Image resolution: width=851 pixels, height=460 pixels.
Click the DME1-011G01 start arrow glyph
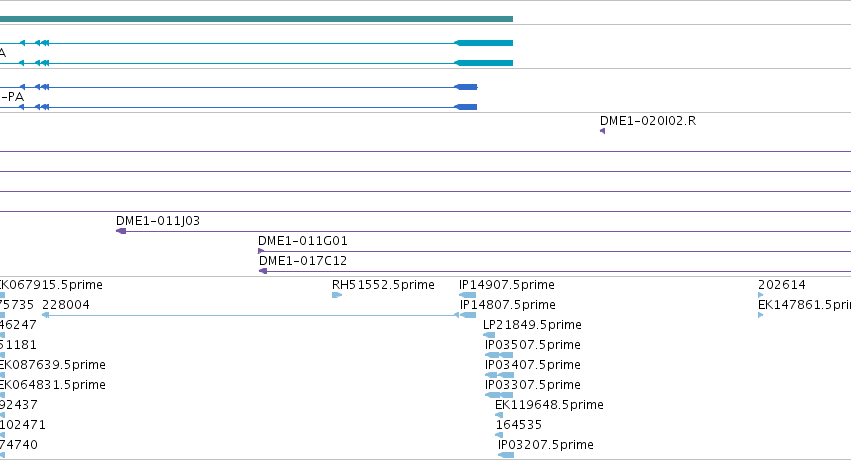coord(261,251)
